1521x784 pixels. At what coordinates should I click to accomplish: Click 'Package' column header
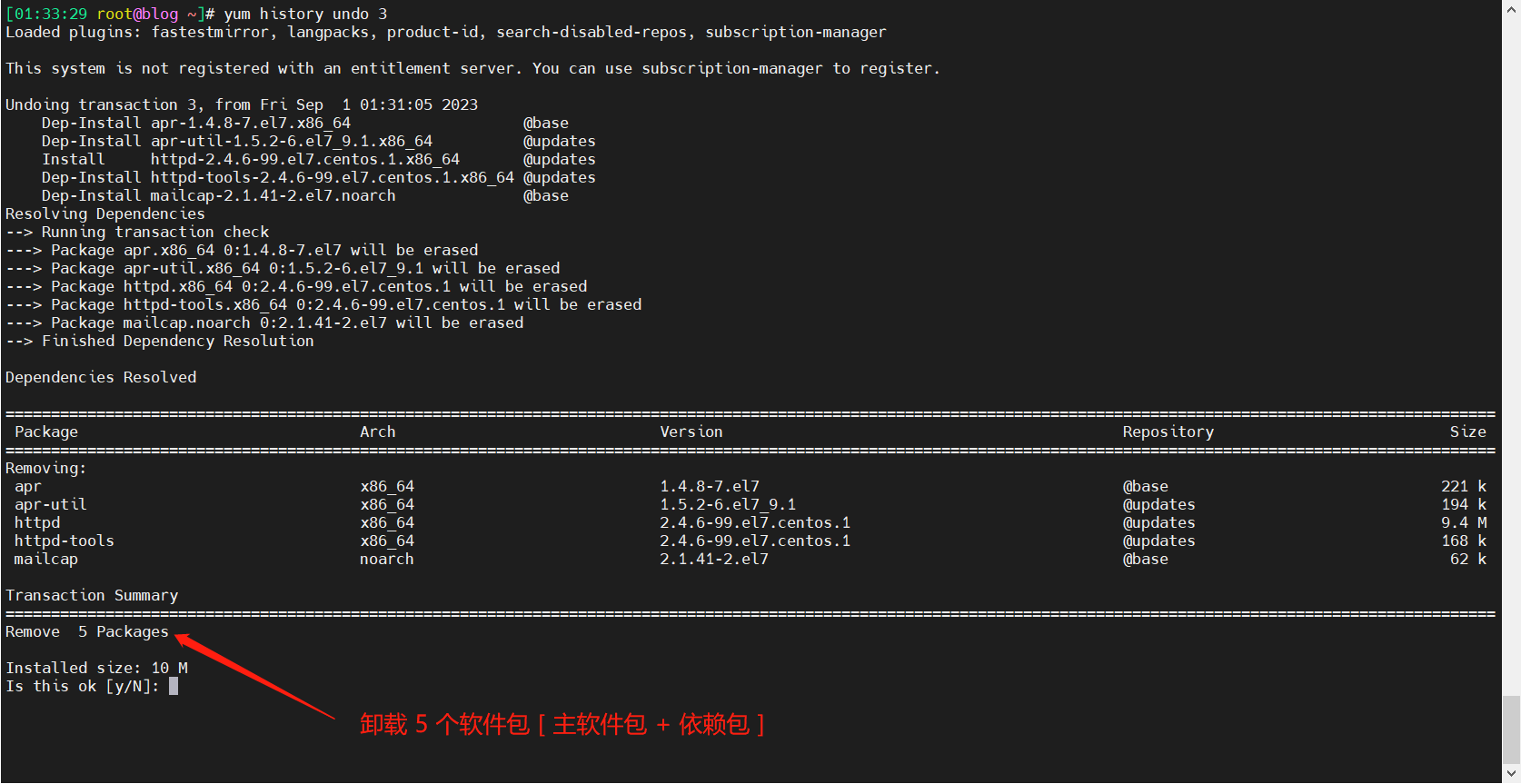(x=46, y=432)
